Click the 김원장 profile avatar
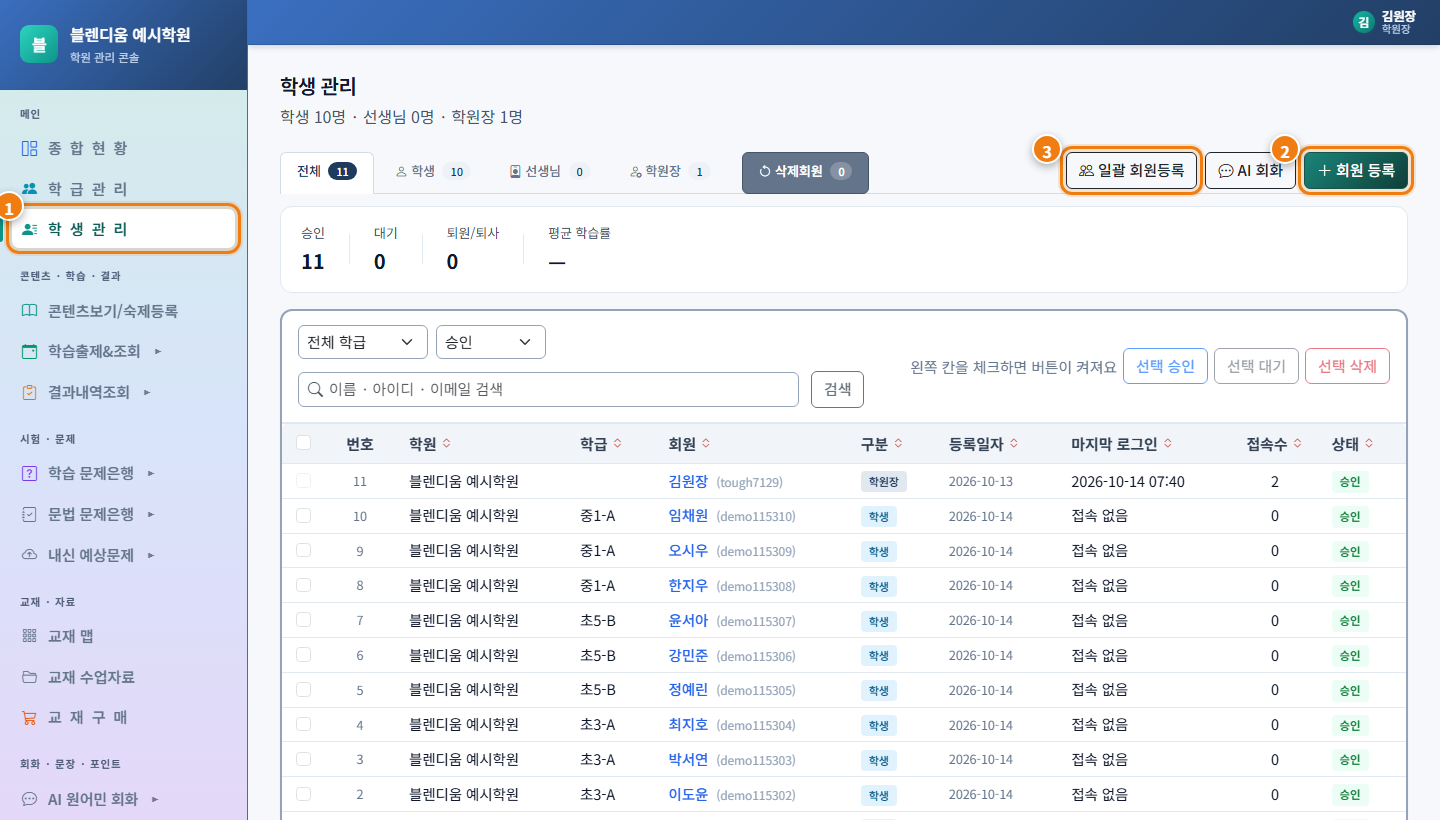Image resolution: width=1440 pixels, height=820 pixels. click(1363, 22)
